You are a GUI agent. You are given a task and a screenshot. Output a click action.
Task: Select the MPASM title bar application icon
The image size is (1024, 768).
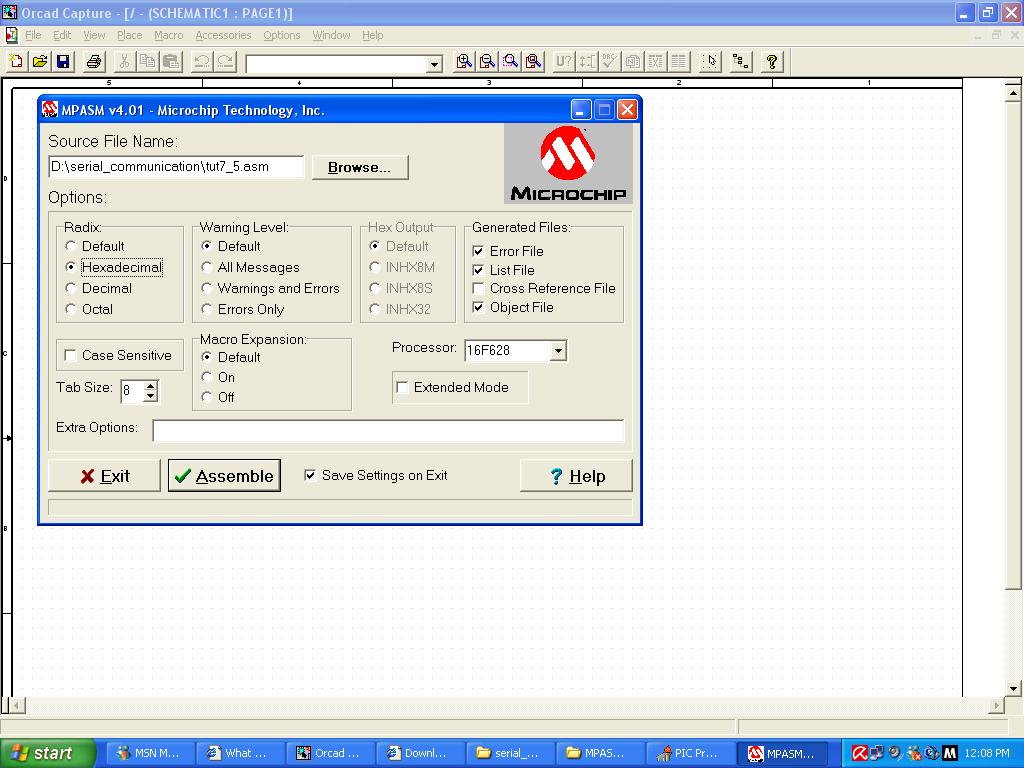[x=50, y=110]
